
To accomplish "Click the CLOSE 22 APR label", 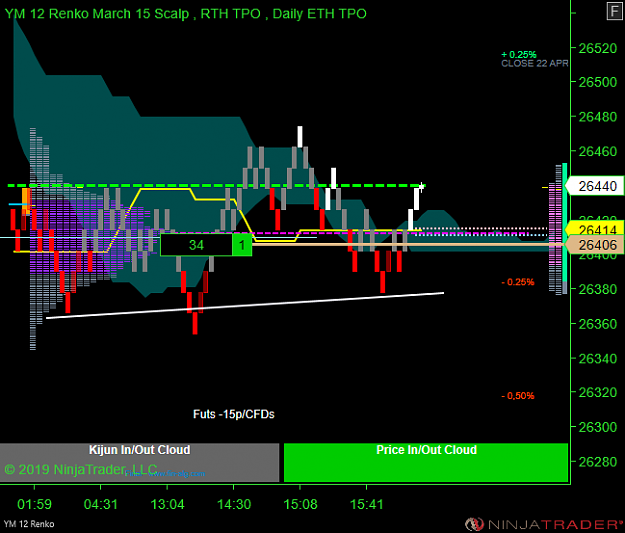I will [x=535, y=63].
